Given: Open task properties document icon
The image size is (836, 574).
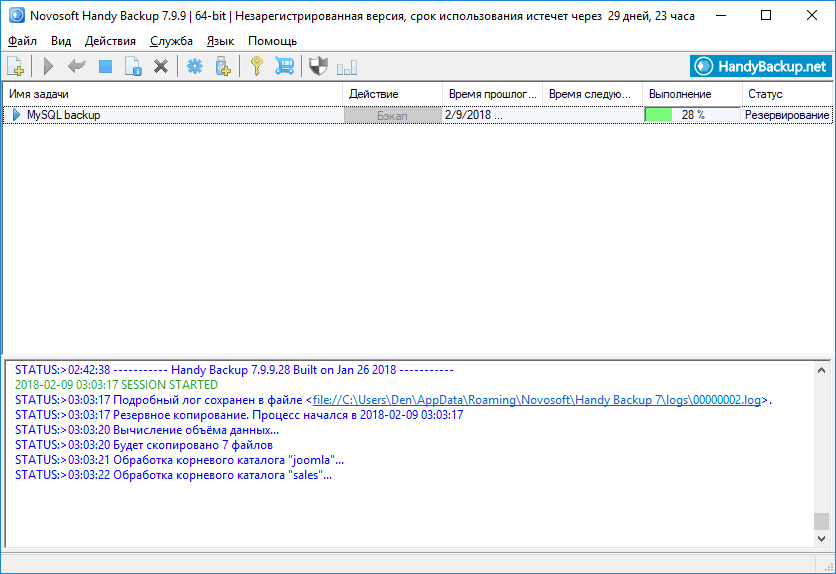Looking at the screenshot, I should tap(133, 67).
